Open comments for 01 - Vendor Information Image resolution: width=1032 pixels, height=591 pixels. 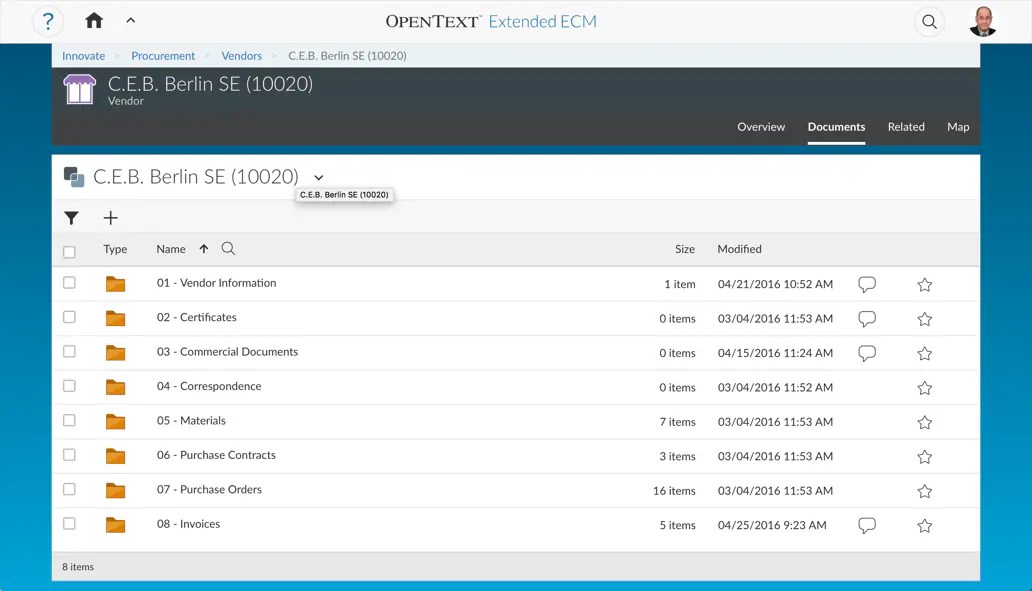click(866, 284)
